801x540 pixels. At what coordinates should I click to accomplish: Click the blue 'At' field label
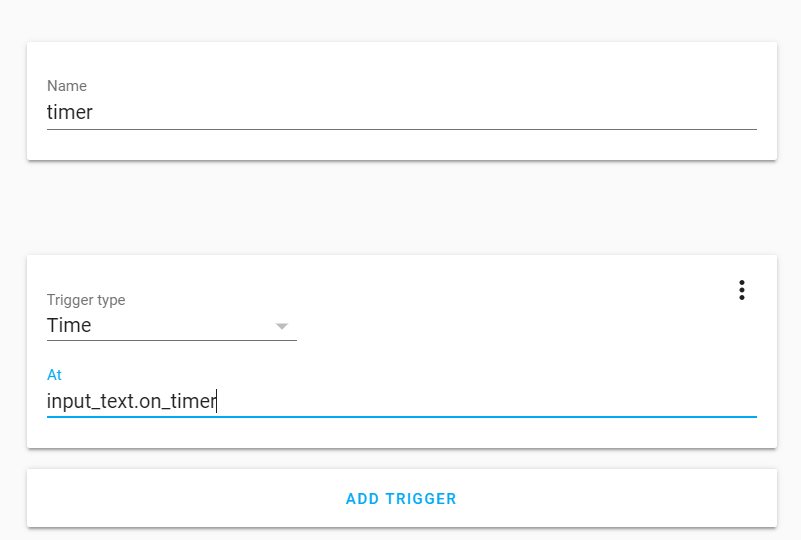[x=54, y=375]
